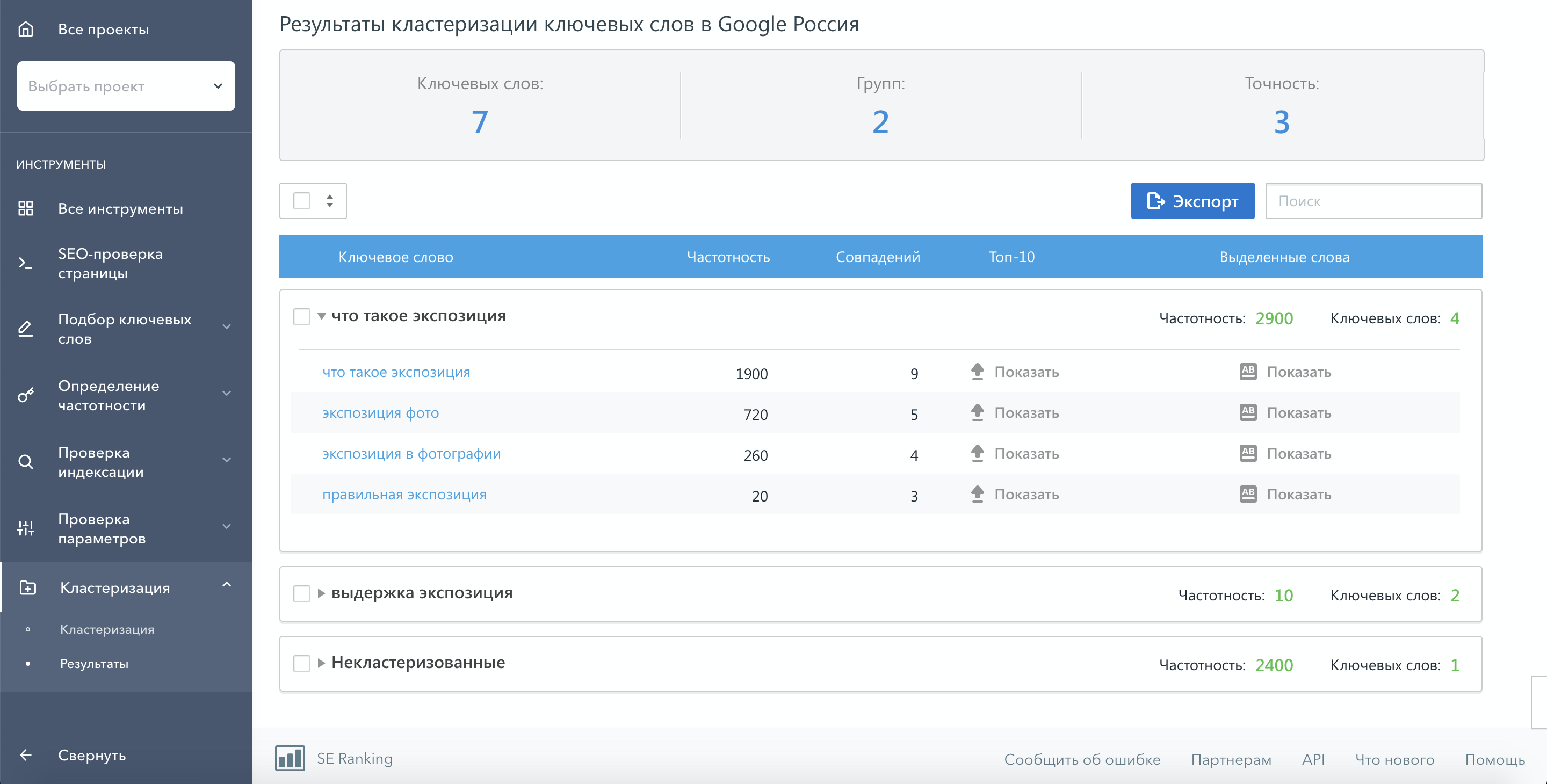Click the 1900 frequency cell
This screenshot has height=784, width=1547.
pyautogui.click(x=751, y=373)
